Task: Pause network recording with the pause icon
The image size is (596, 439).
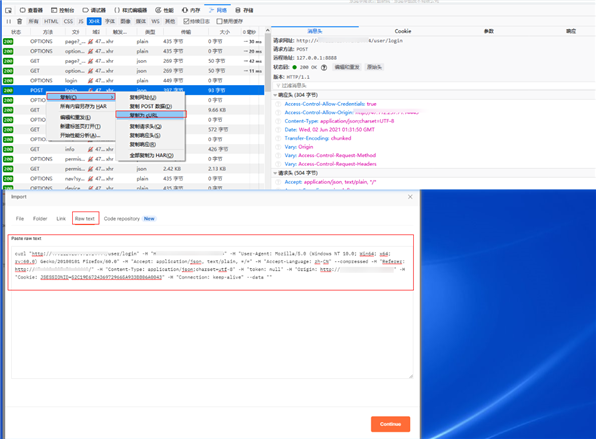Action: click(9, 21)
